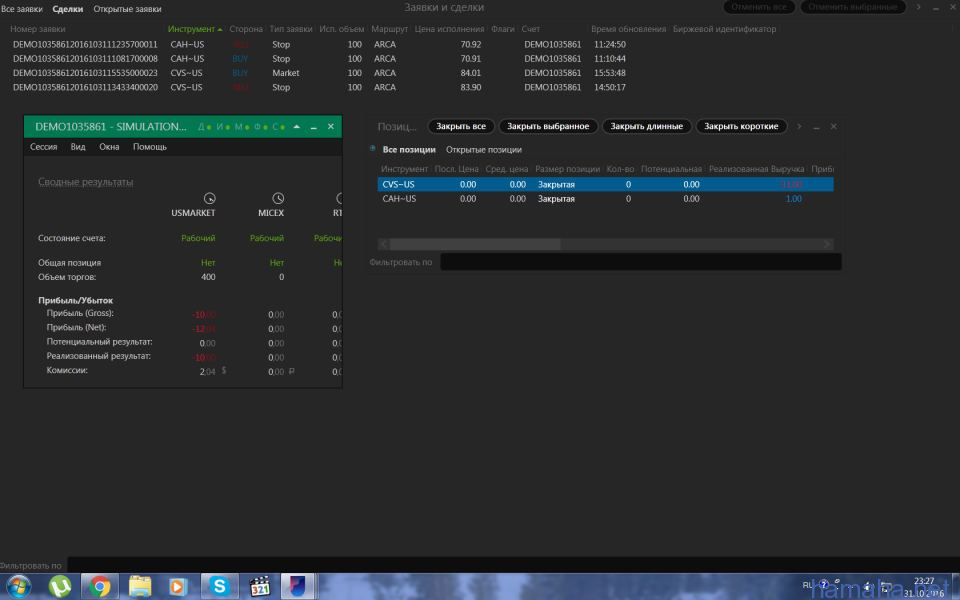Switch to the Все заявки tab
Image resolution: width=960 pixels, height=600 pixels.
coord(21,9)
